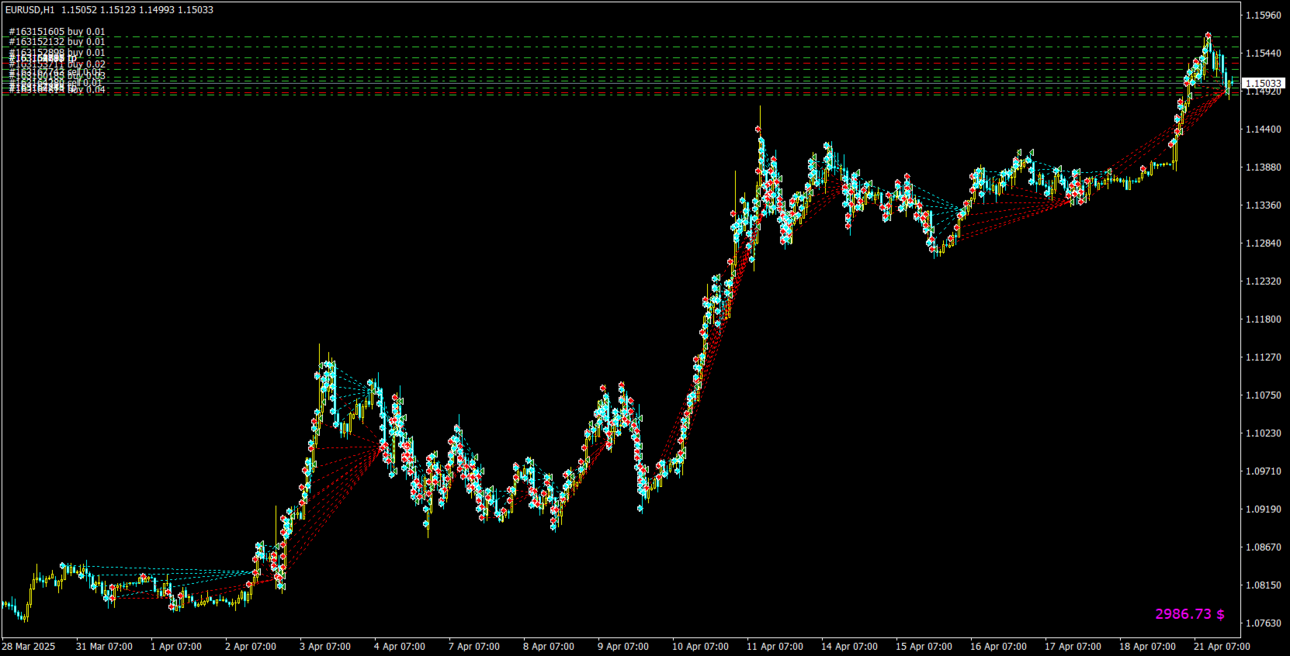
Task: Select order label #163152132 buy 0.01
Action: [57, 42]
